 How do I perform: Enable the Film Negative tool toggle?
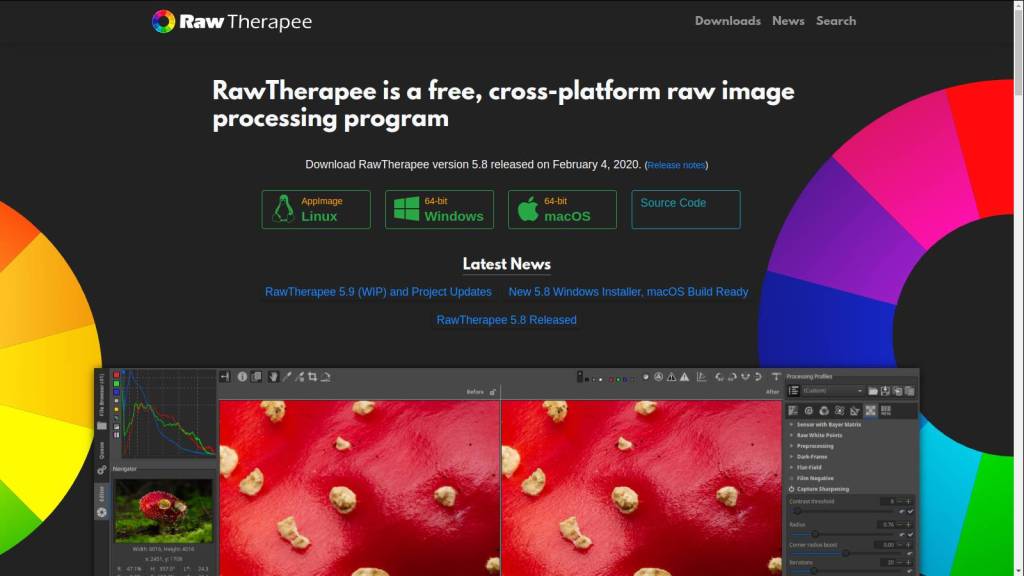[792, 478]
